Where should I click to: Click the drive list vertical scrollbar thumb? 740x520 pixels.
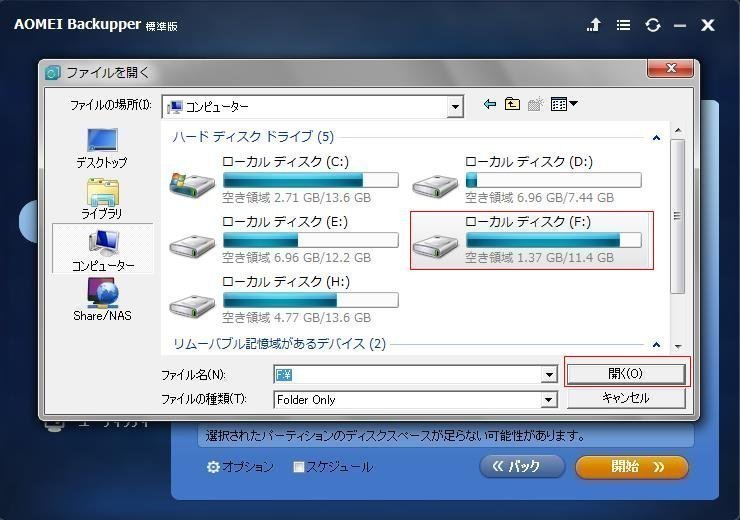pyautogui.click(x=678, y=216)
